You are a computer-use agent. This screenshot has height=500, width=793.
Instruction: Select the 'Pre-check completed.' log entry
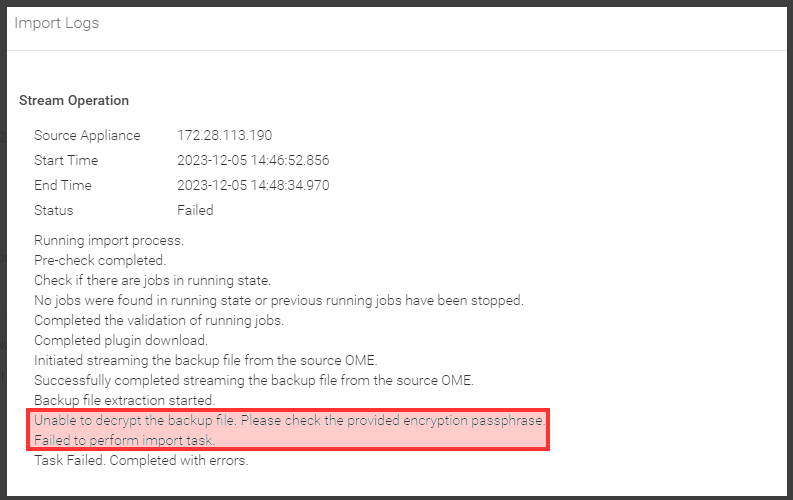[100, 260]
